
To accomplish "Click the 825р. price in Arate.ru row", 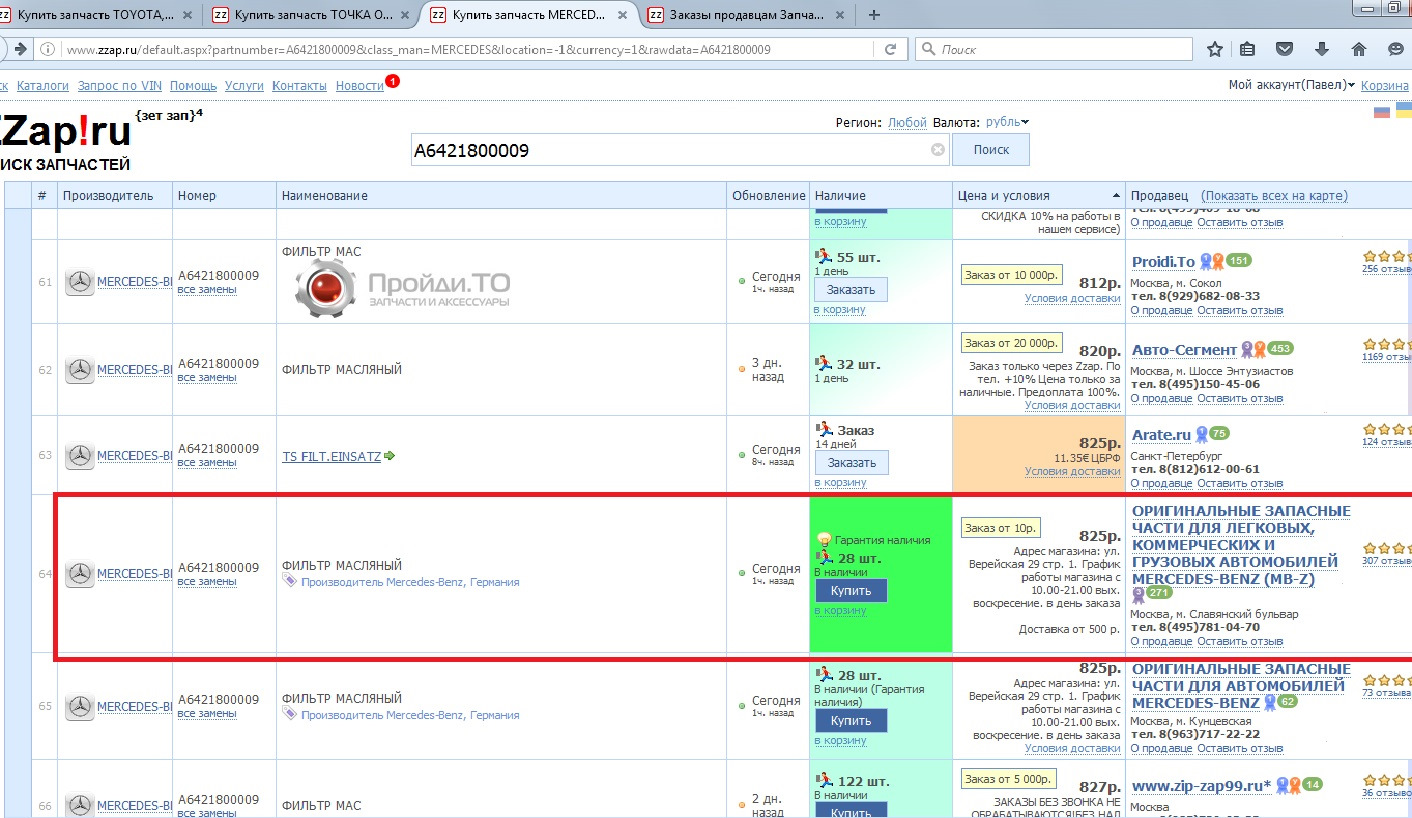I will coord(1100,443).
